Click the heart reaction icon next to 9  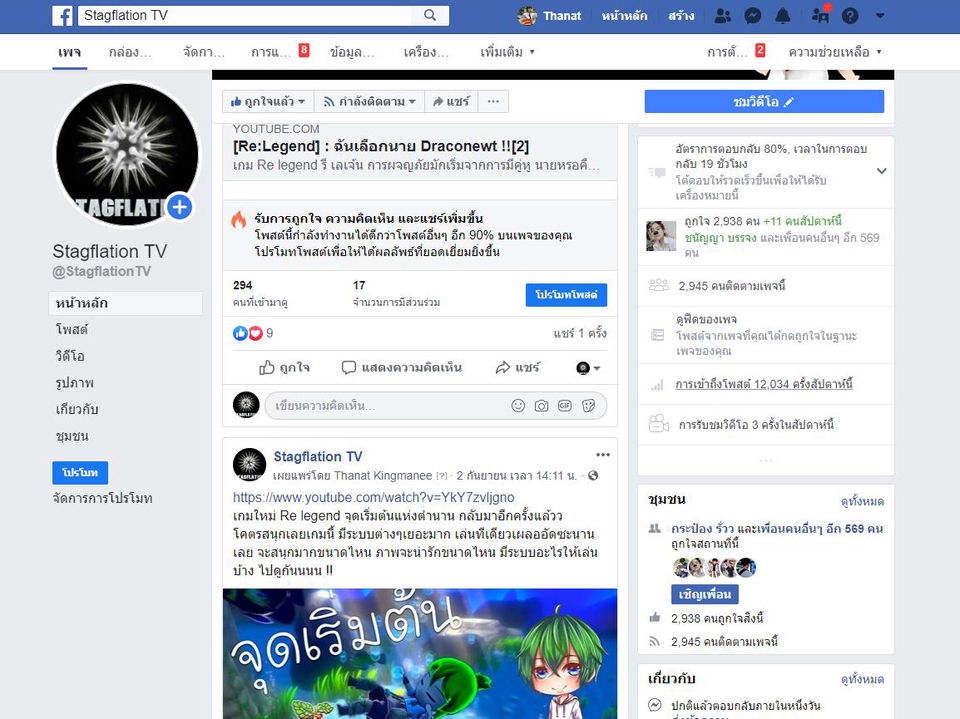pyautogui.click(x=255, y=333)
